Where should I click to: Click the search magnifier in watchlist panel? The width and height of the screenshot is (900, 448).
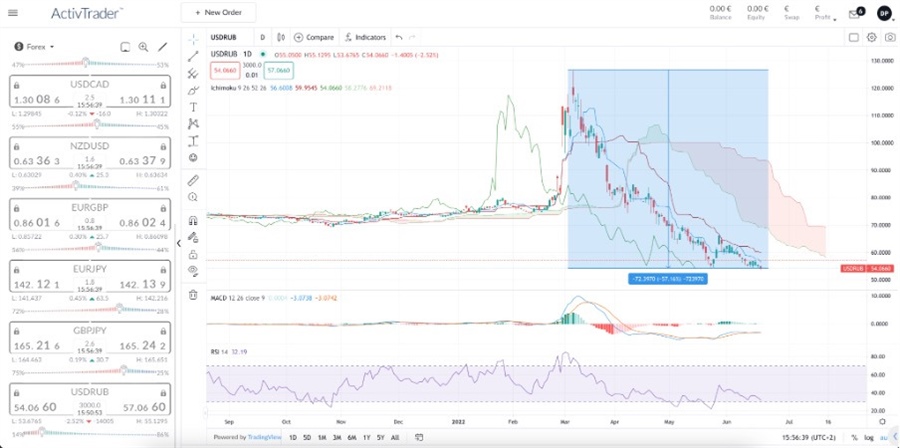click(143, 47)
